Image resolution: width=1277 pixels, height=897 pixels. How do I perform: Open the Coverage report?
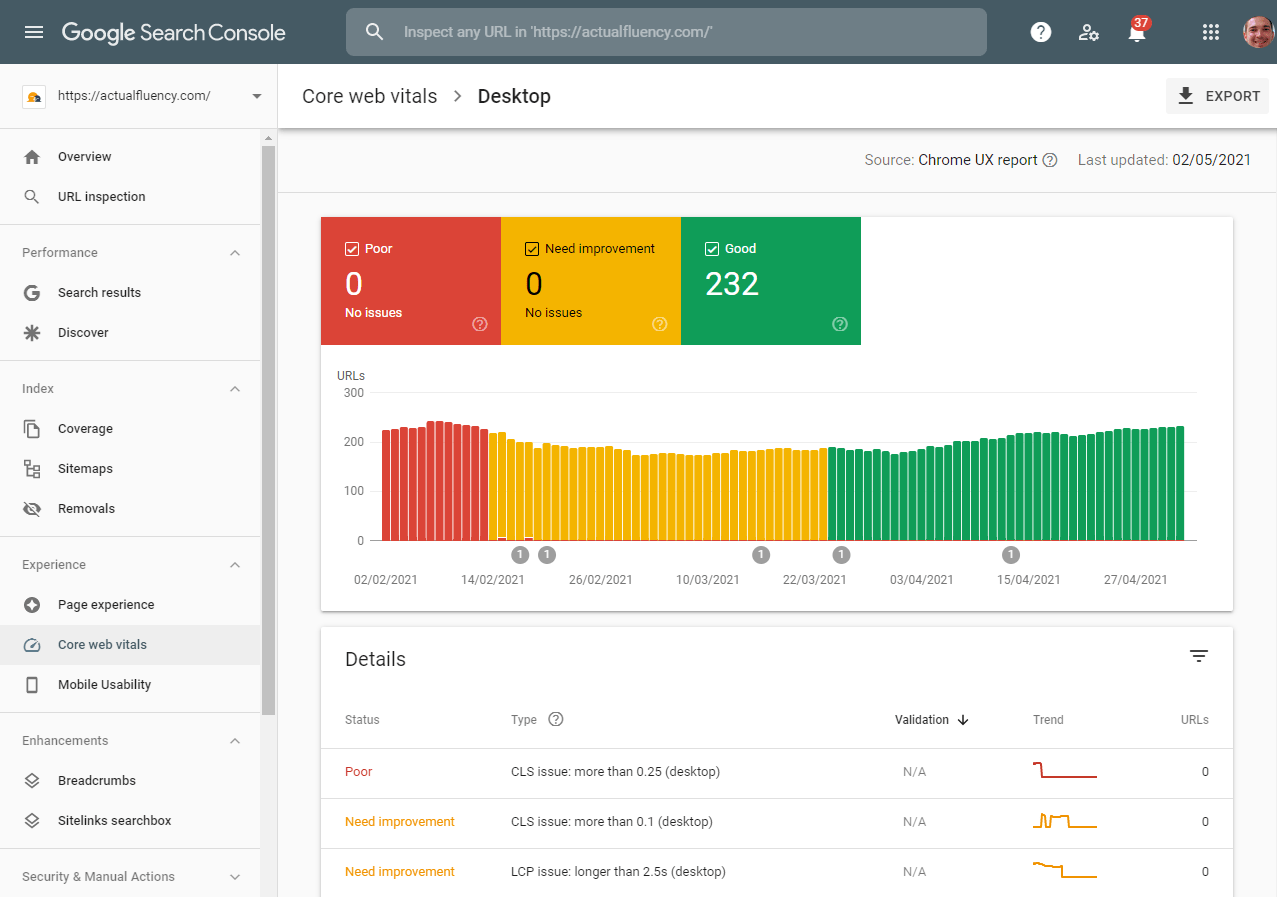[x=130, y=429]
